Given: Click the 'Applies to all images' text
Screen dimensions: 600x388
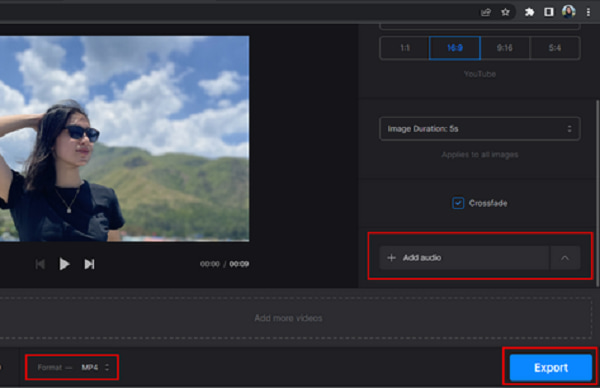Looking at the screenshot, I should [x=479, y=155].
